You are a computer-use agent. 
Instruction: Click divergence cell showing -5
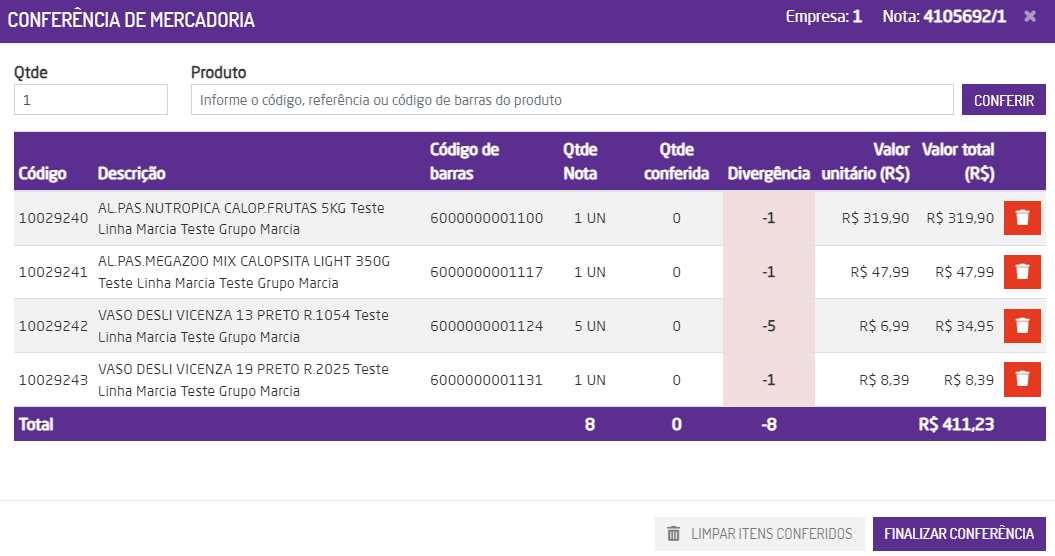tap(768, 326)
